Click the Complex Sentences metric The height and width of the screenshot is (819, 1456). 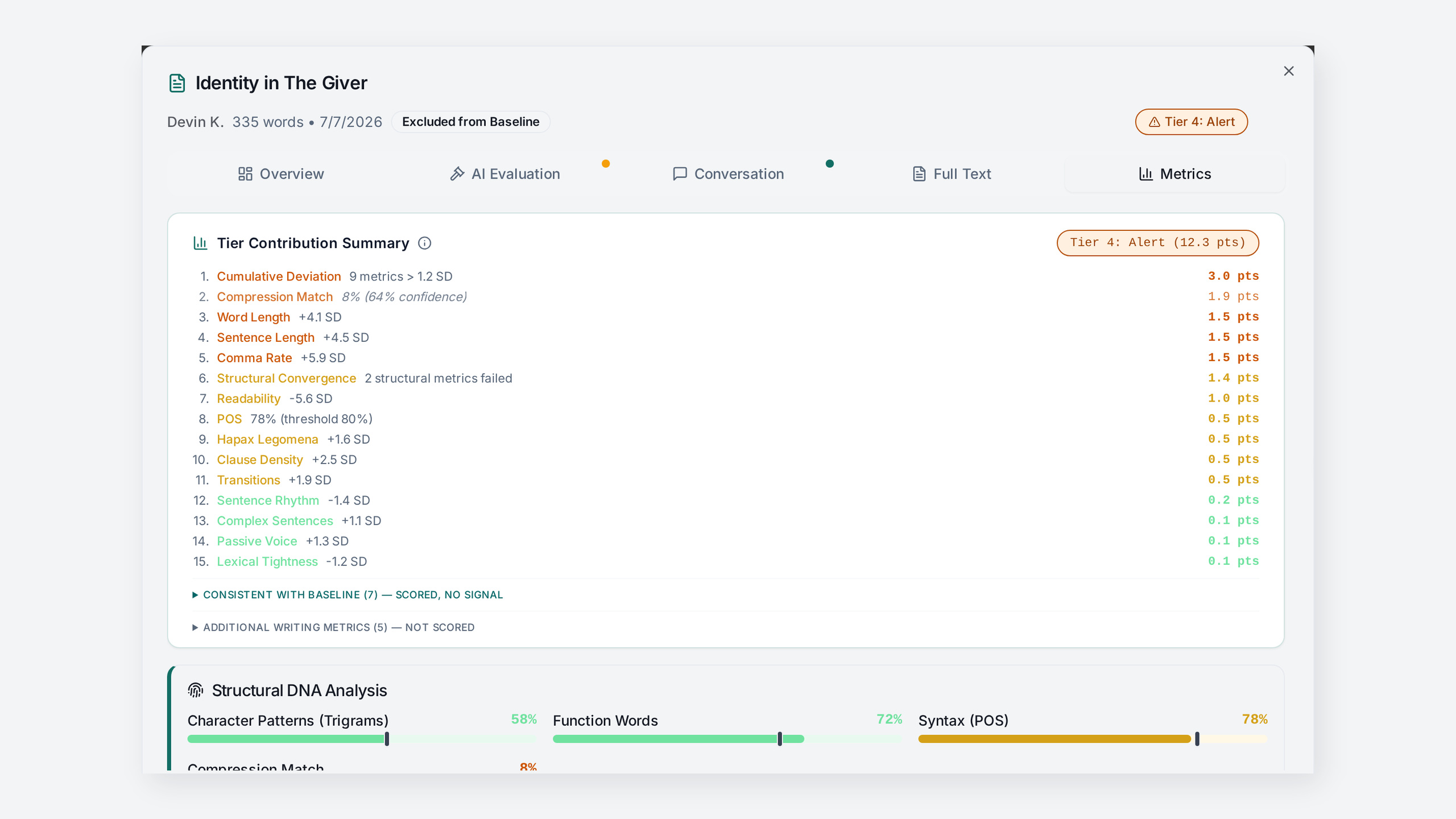pyautogui.click(x=275, y=521)
